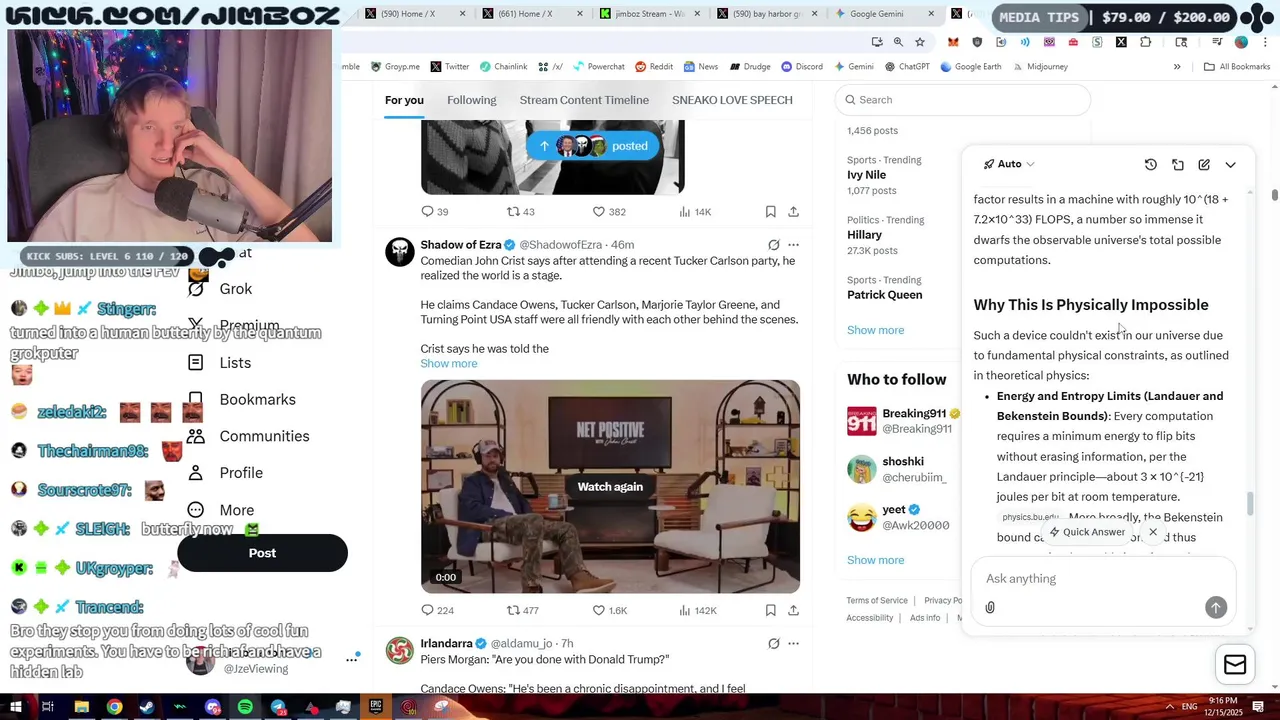Repost the post with 43 reposts
1280x720 pixels.
point(520,212)
